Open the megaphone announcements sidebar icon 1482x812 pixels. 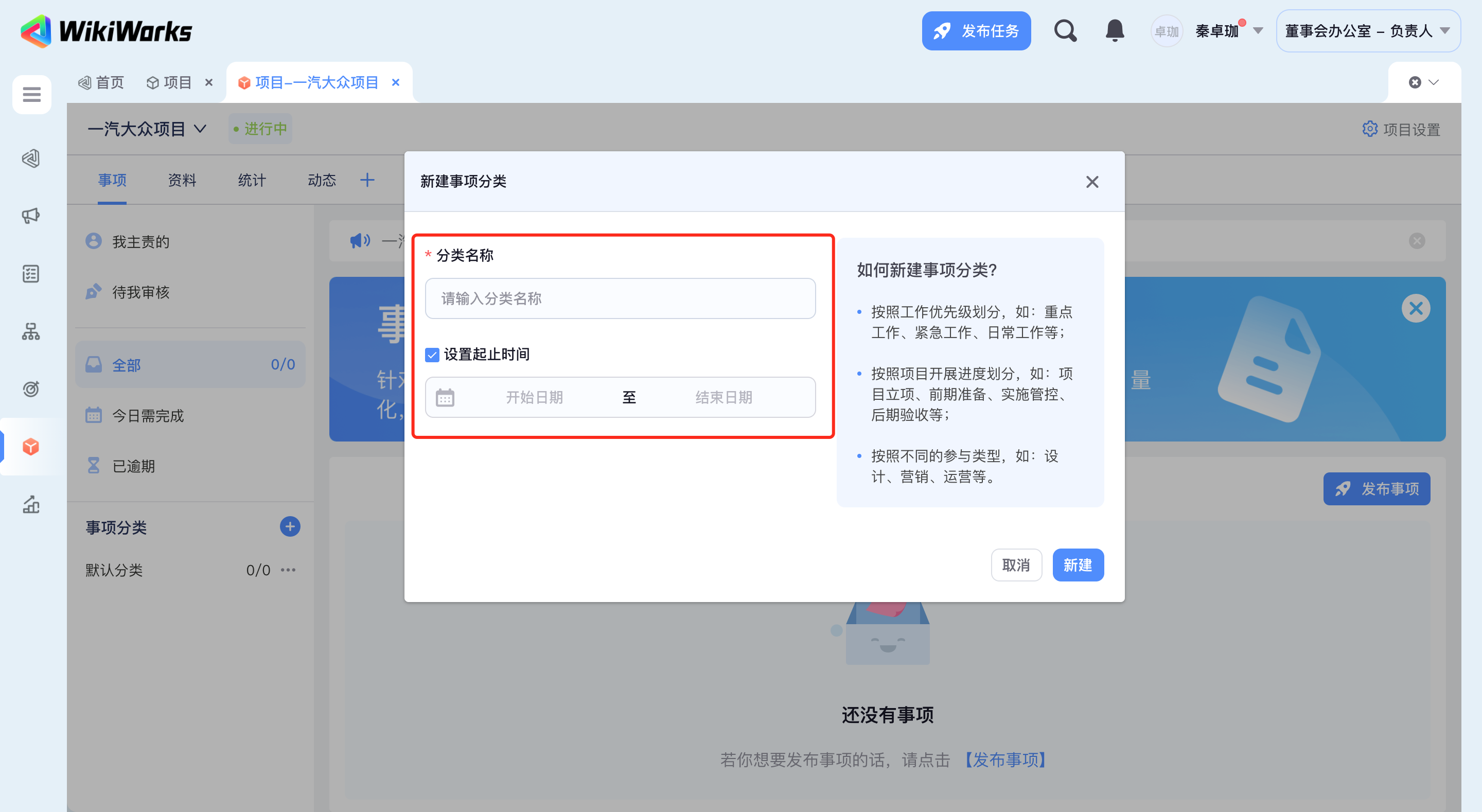31,216
